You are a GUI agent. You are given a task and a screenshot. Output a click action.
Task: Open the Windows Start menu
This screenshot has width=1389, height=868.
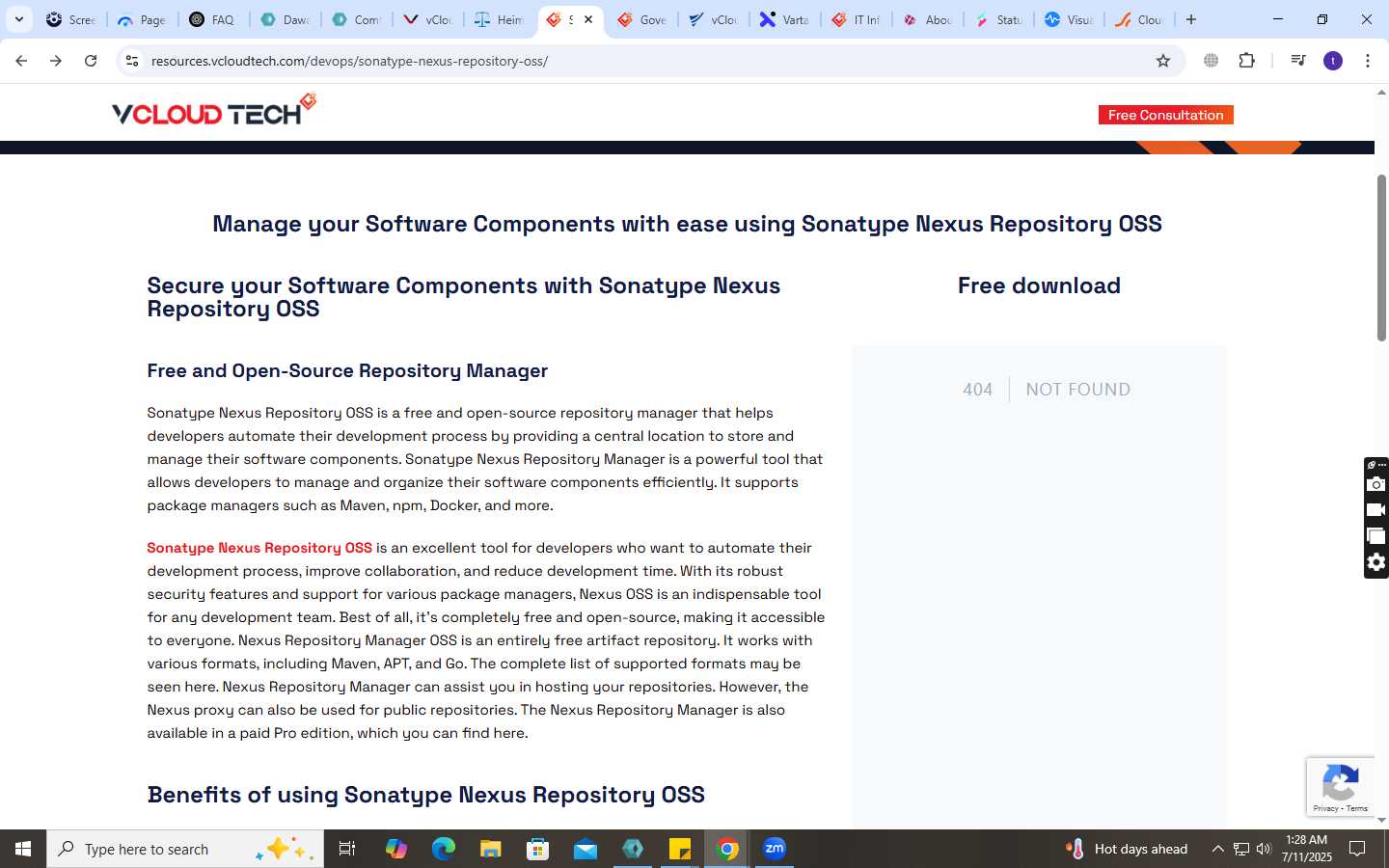click(x=23, y=849)
